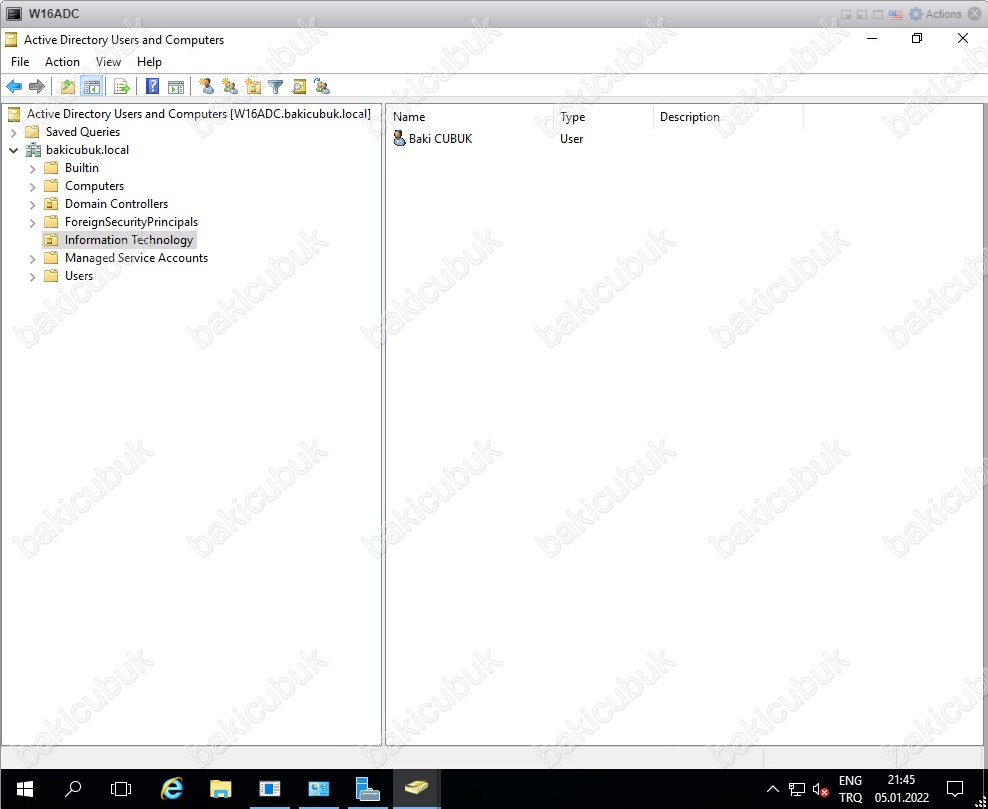
Task: Go up one level with the folder icon
Action: click(x=67, y=87)
